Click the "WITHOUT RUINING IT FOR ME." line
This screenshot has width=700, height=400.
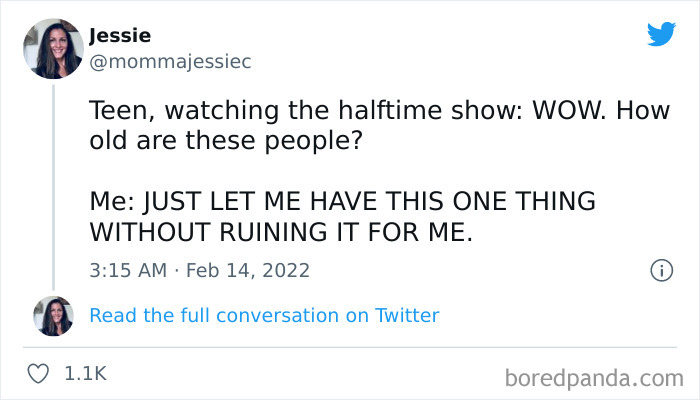point(279,232)
